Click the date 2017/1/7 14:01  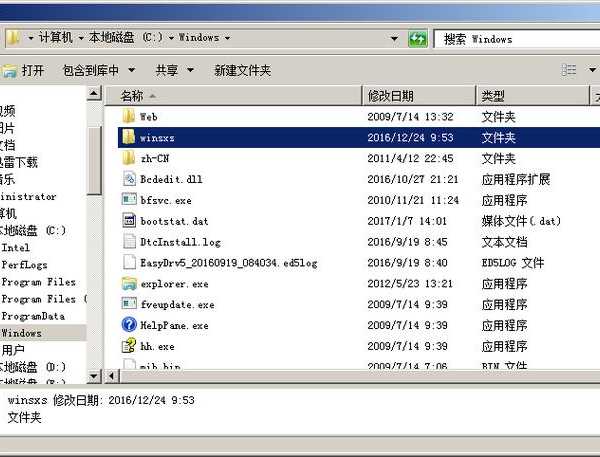pyautogui.click(x=407, y=221)
